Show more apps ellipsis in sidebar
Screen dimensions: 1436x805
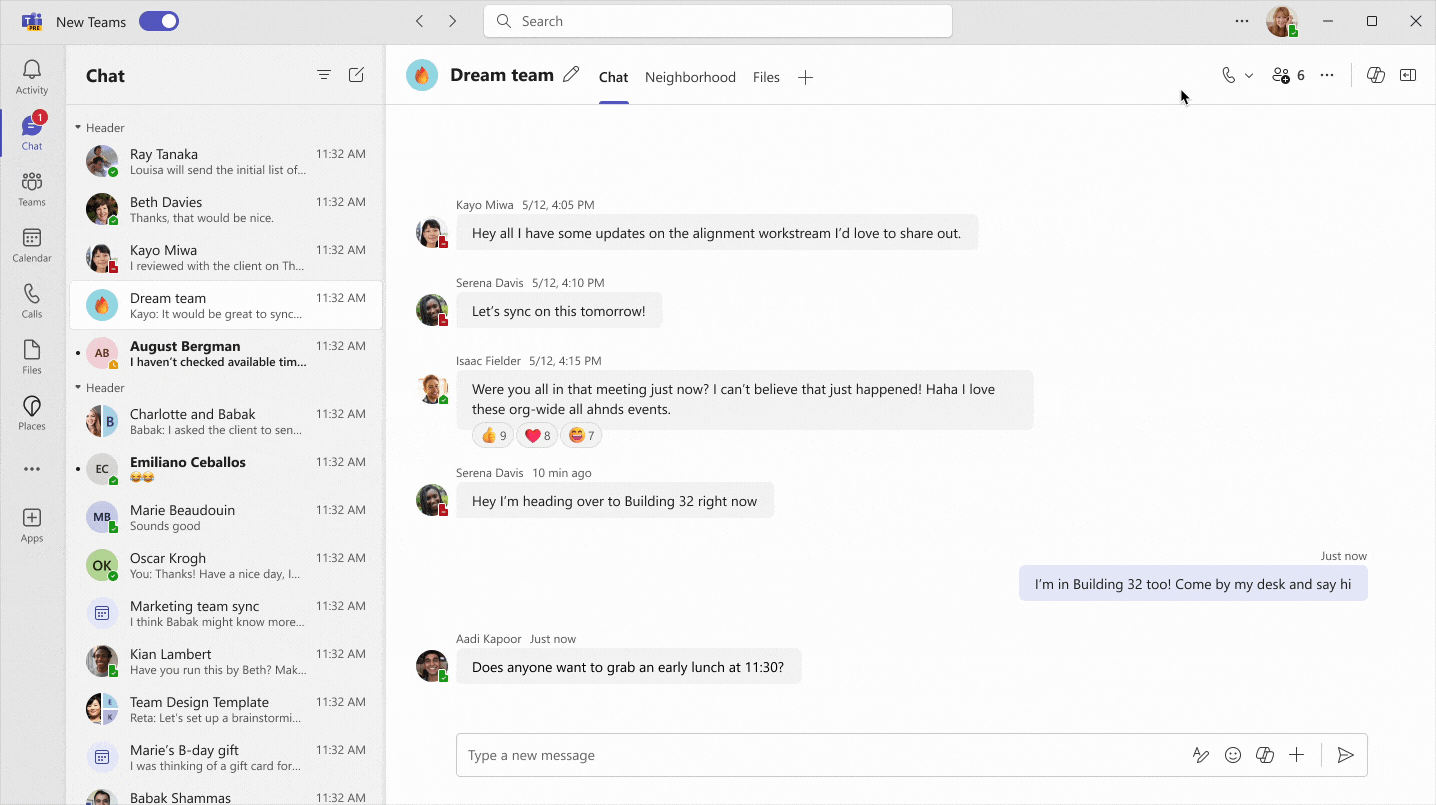click(32, 469)
